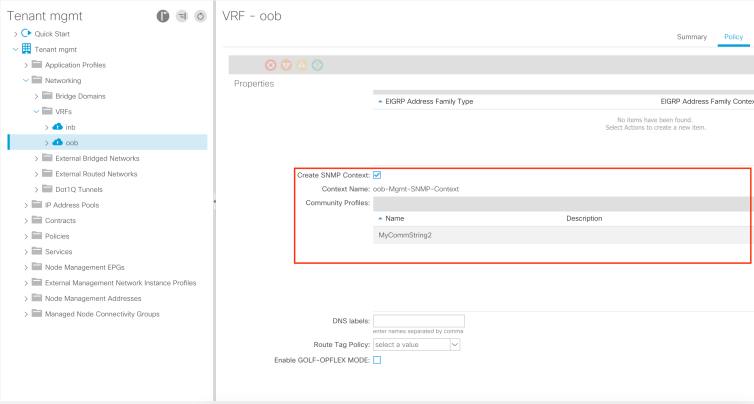Click the refresh icon in tenant header
Image resolution: width=754 pixels, height=404 pixels.
click(x=200, y=16)
